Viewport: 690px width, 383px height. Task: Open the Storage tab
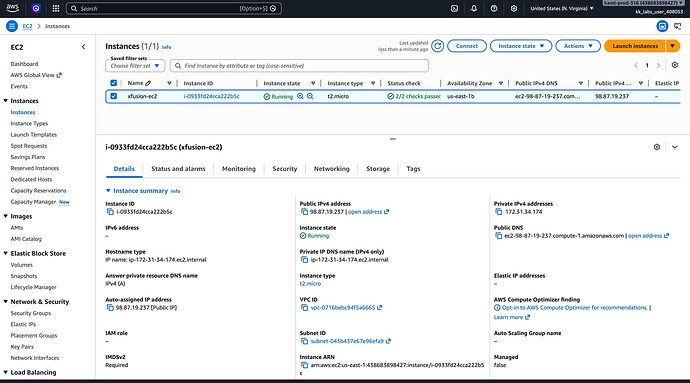click(378, 169)
